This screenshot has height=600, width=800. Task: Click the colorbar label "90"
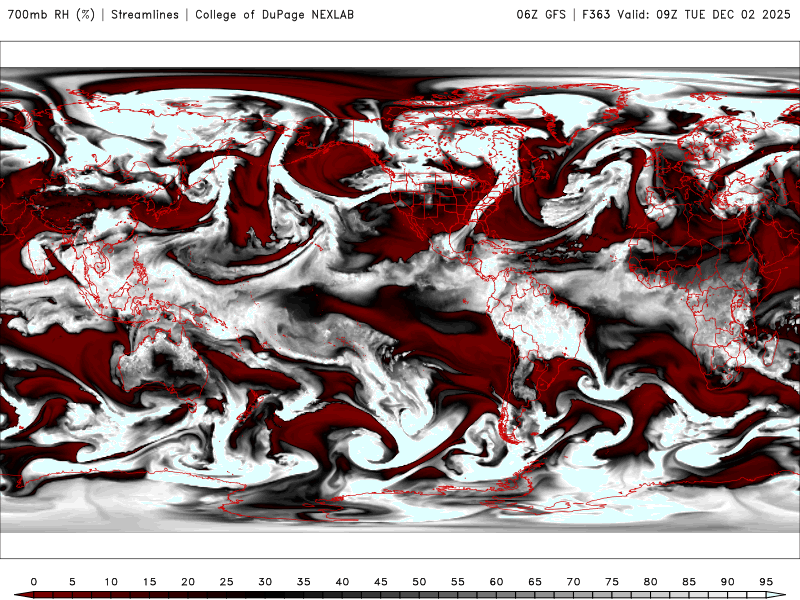coord(727,582)
